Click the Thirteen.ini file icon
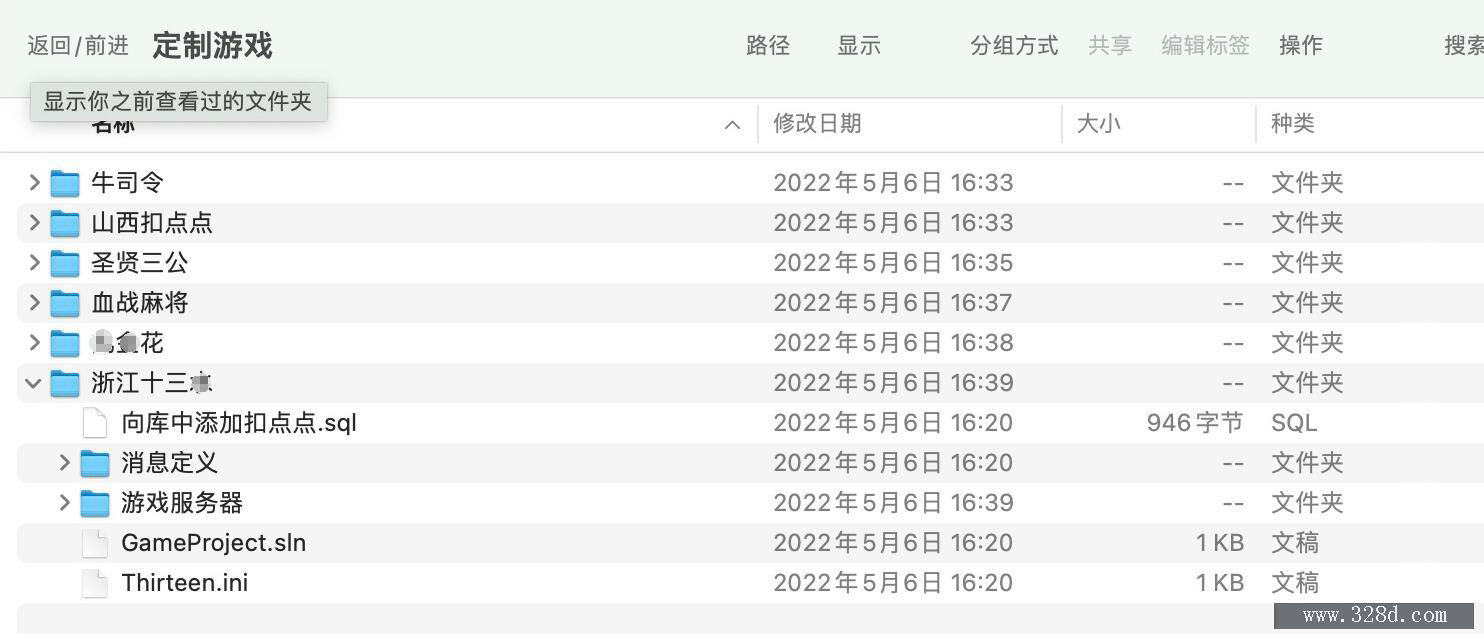This screenshot has width=1484, height=634. click(95, 583)
